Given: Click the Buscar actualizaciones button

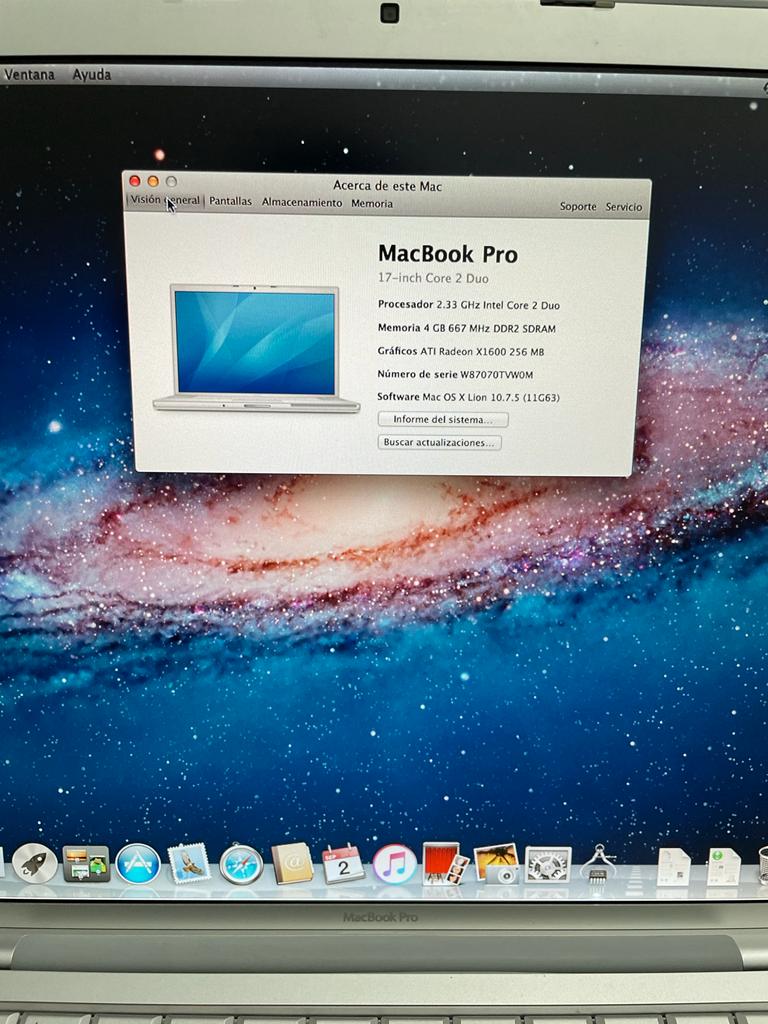Looking at the screenshot, I should click(440, 442).
